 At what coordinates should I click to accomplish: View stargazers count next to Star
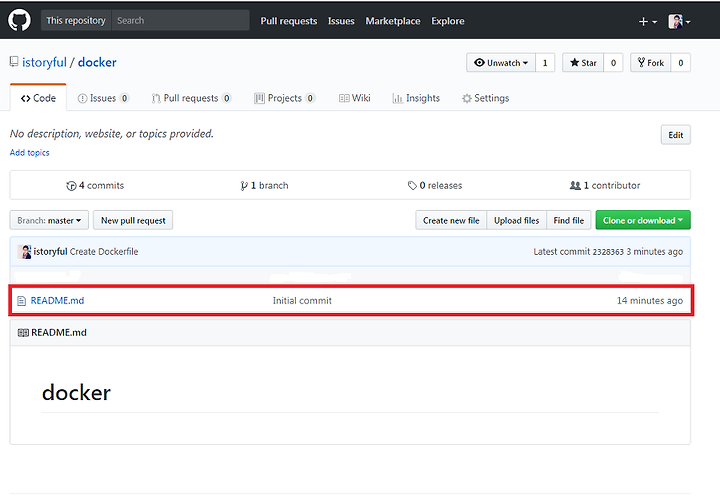(613, 63)
